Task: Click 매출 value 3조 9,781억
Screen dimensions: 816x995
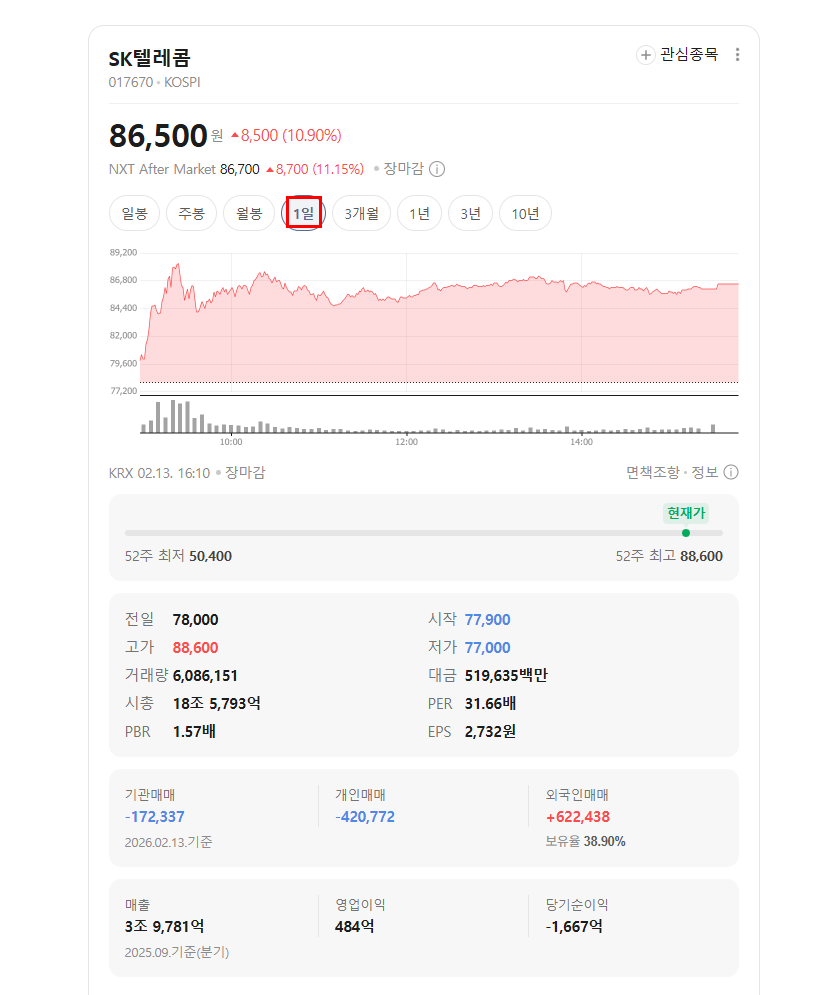Action: 164,926
